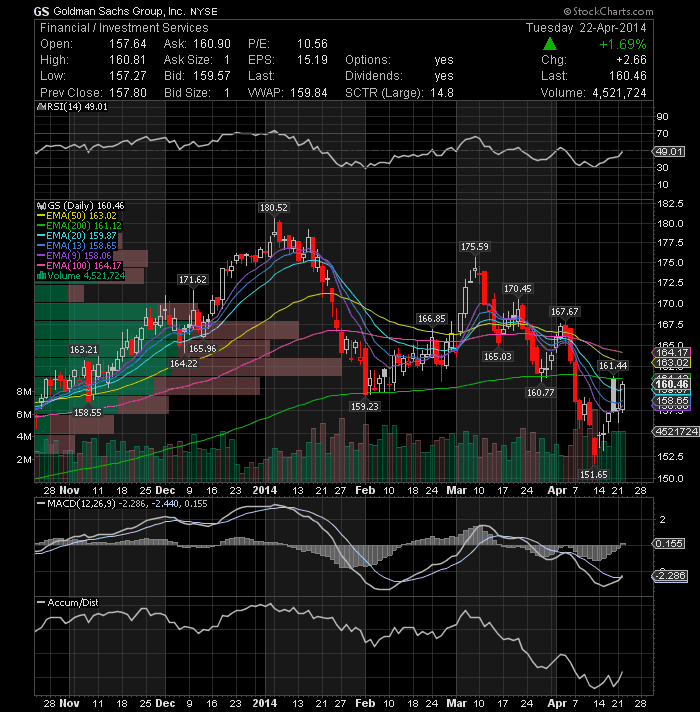
Task: Click the header Volume value 4,521,724
Action: 619,93
